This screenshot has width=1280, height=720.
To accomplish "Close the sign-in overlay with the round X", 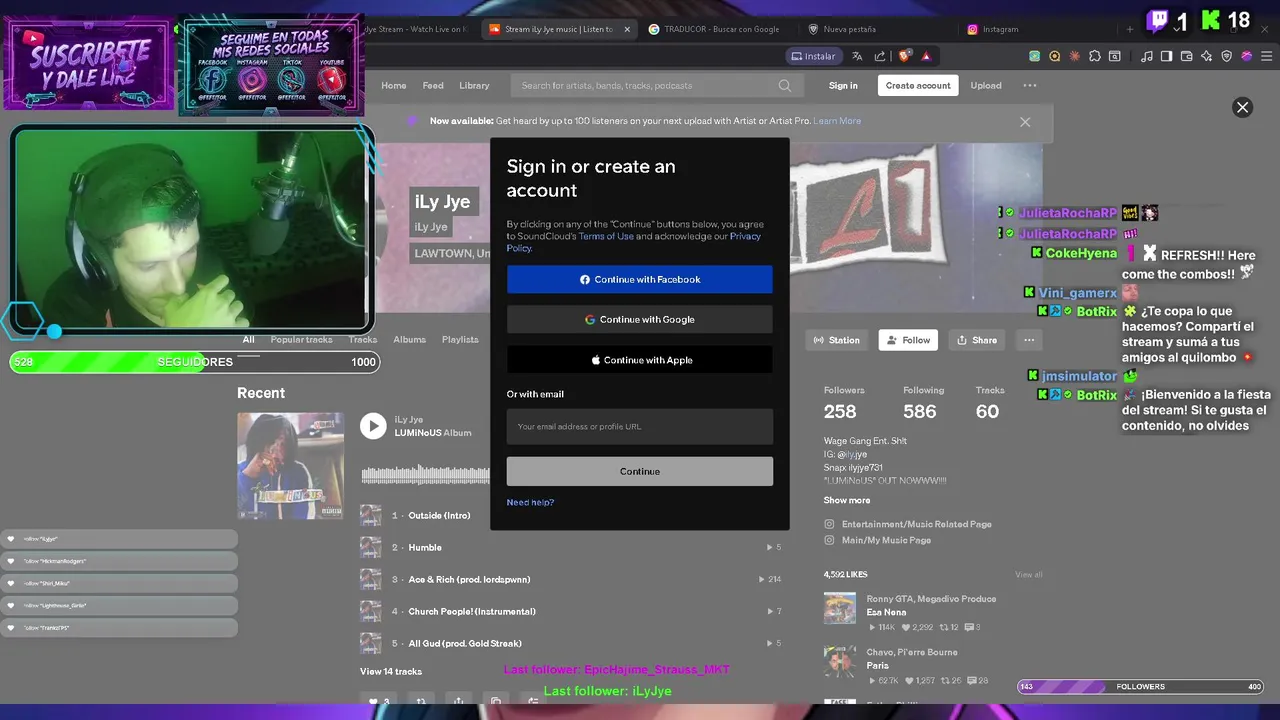I will 1242,107.
